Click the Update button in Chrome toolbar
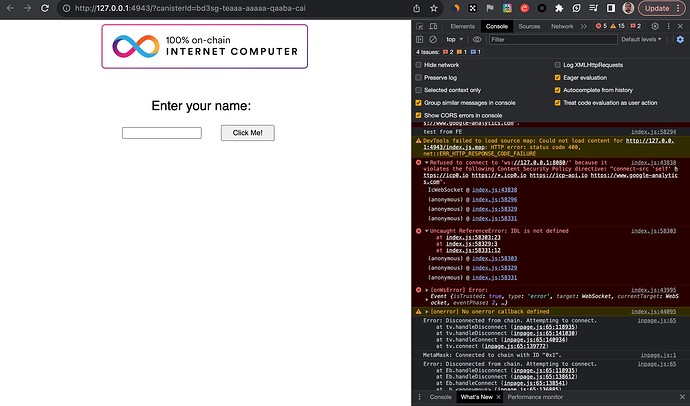The width and height of the screenshot is (690, 406). point(657,8)
